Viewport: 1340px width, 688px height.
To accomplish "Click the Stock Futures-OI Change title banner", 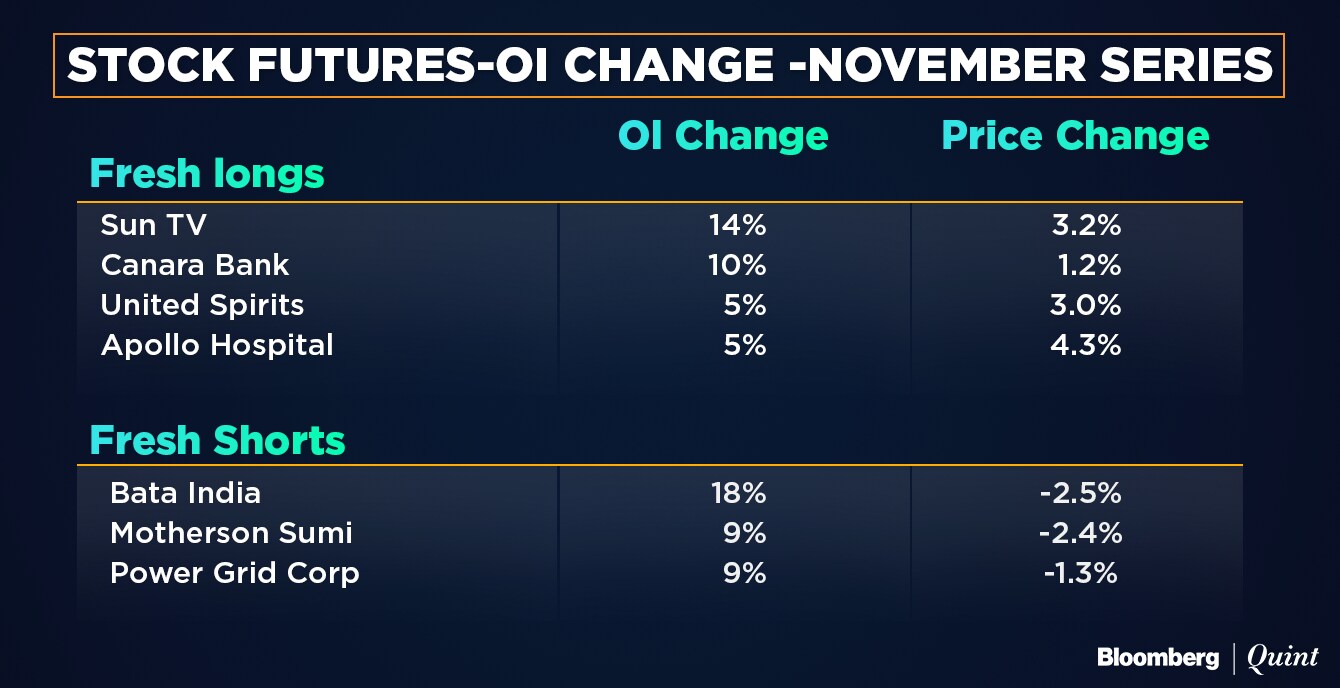I will (x=669, y=66).
